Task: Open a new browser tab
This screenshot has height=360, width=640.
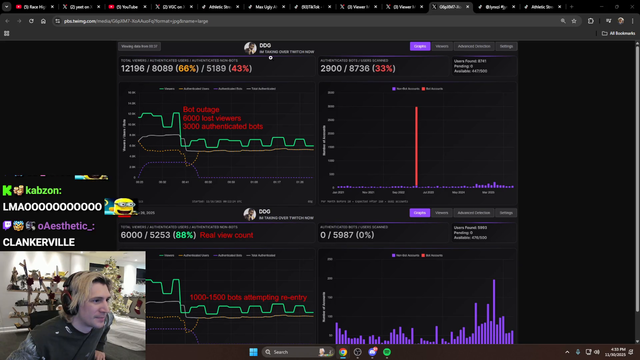Action: coord(571,7)
